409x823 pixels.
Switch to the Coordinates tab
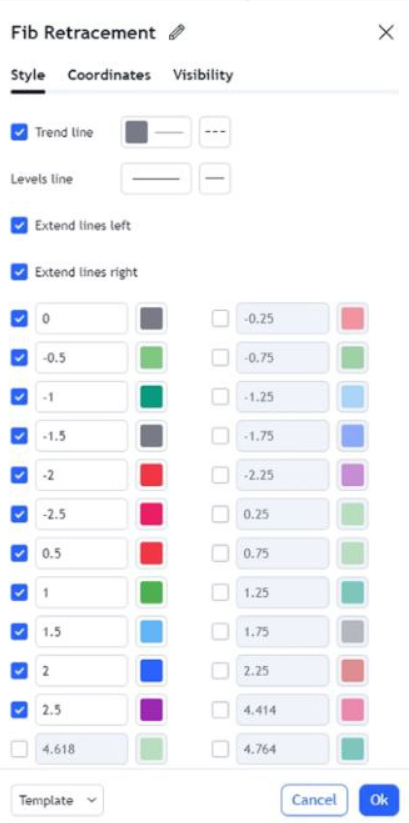[x=109, y=75]
